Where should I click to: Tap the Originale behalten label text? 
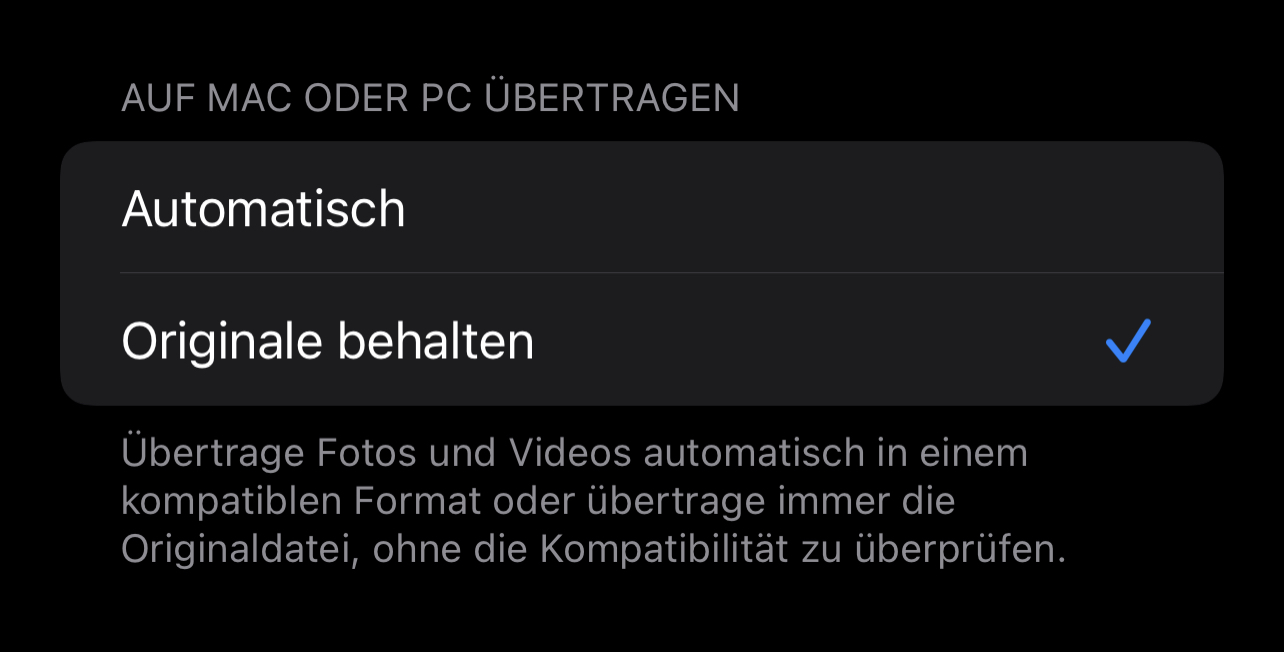point(327,341)
